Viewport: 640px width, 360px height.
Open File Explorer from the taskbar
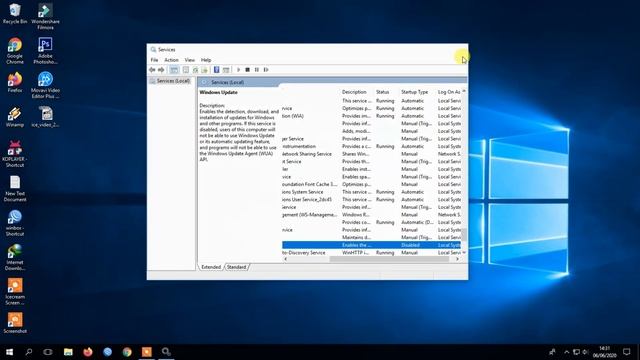tap(68, 352)
